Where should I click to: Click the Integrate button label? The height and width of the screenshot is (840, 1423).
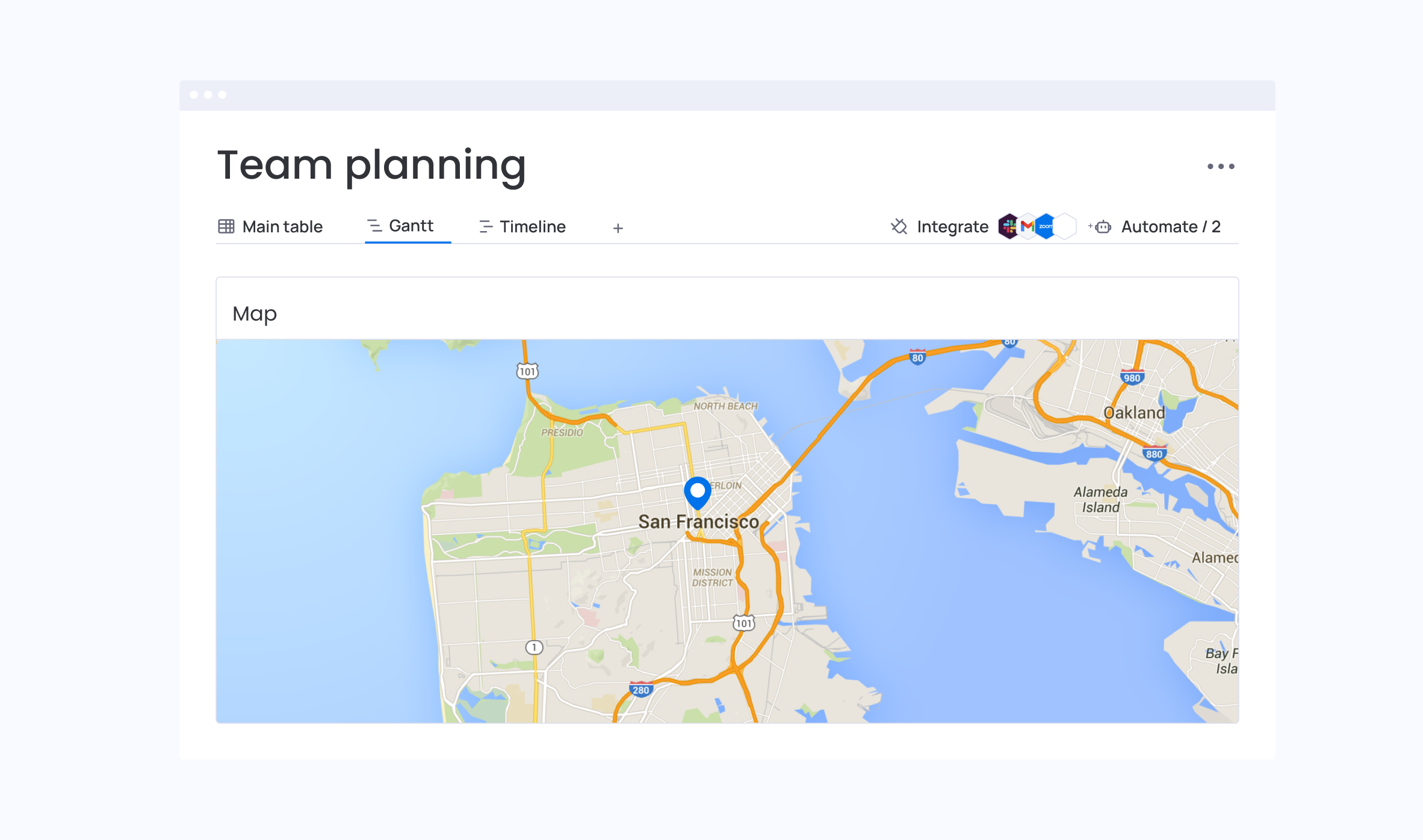952,227
